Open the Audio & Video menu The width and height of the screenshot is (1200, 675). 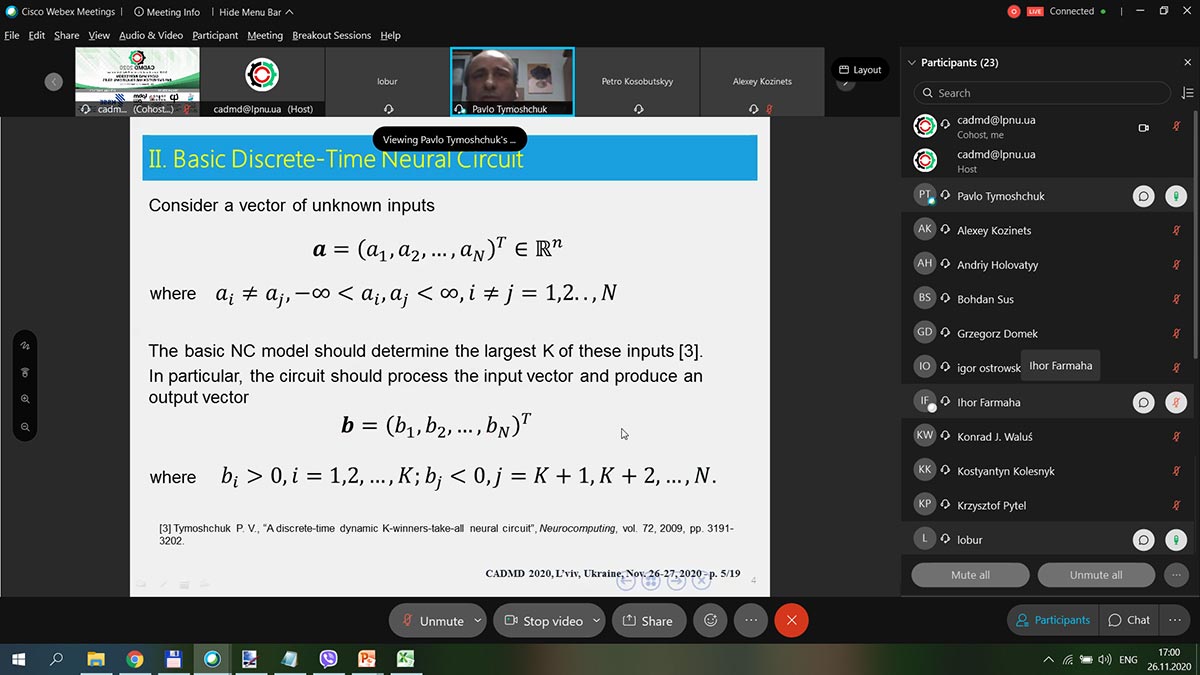151,35
